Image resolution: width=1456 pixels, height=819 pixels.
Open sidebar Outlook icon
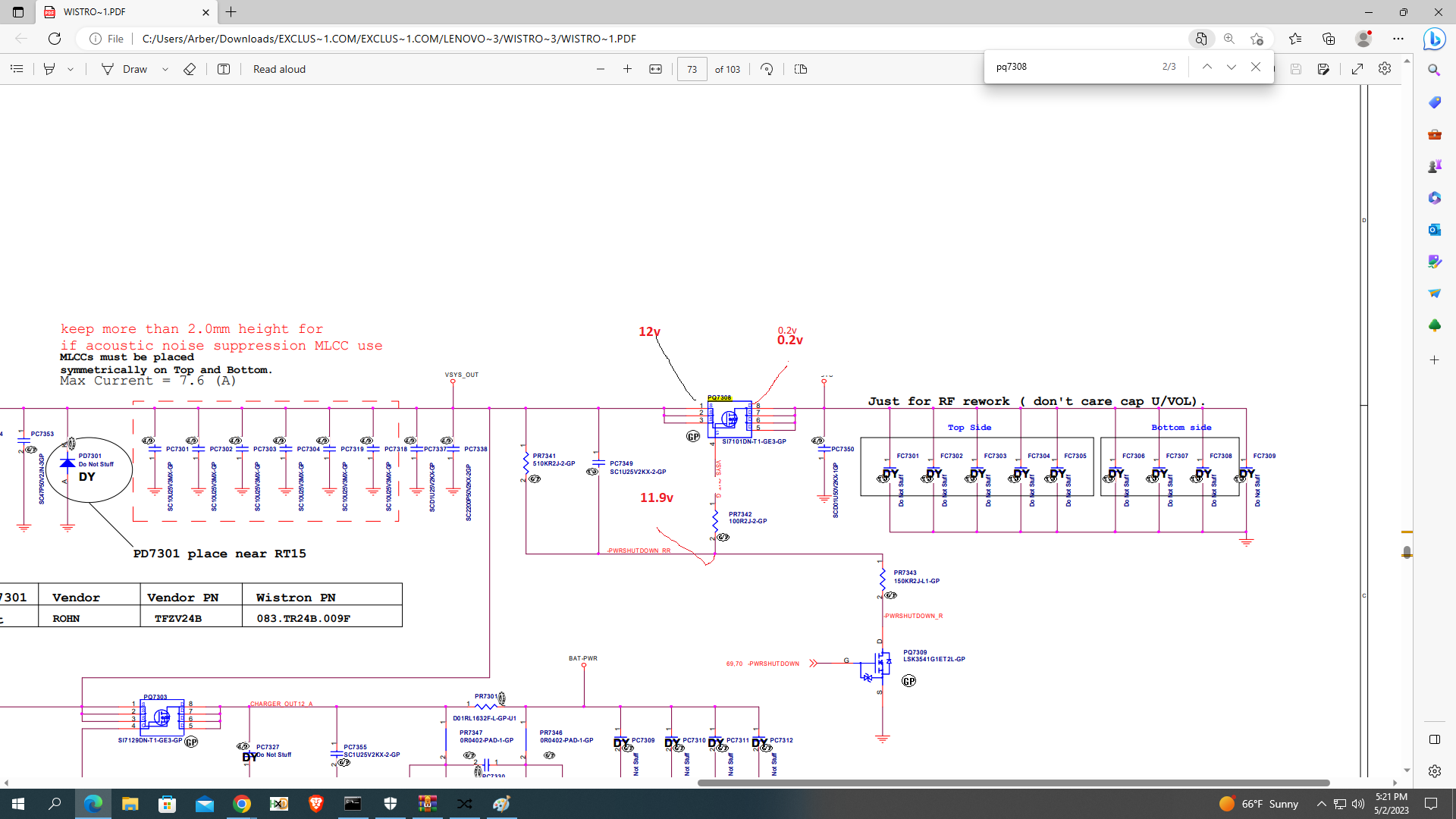click(x=1434, y=230)
